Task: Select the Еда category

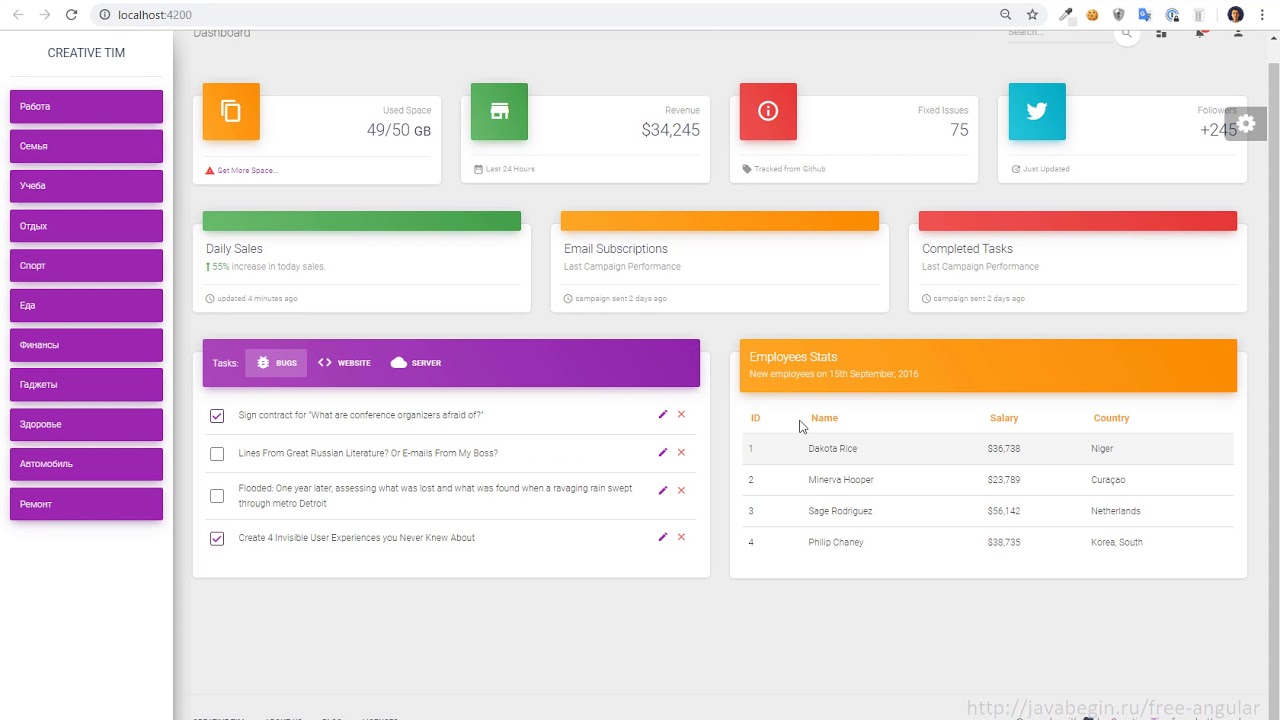Action: click(86, 305)
